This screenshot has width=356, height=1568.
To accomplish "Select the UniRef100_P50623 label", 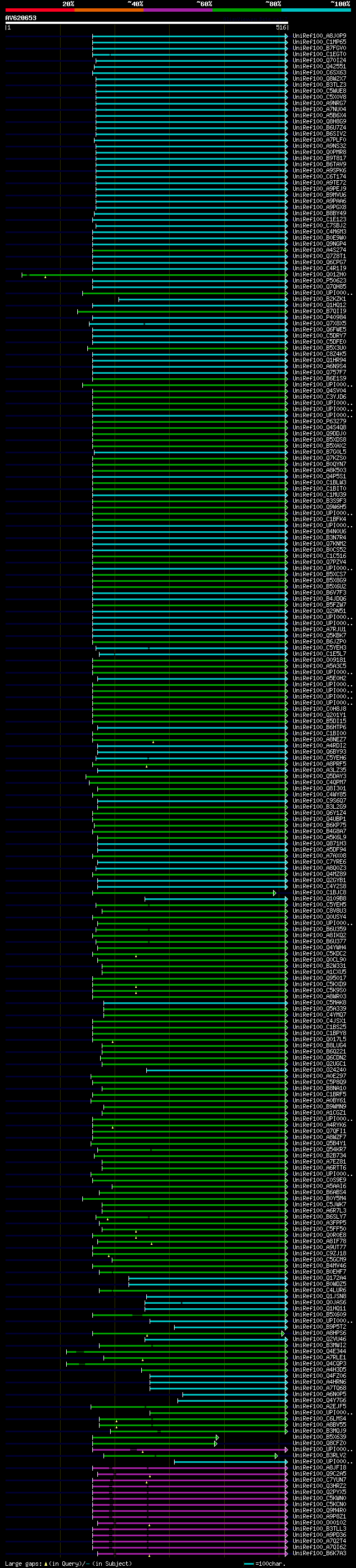I will (x=319, y=280).
